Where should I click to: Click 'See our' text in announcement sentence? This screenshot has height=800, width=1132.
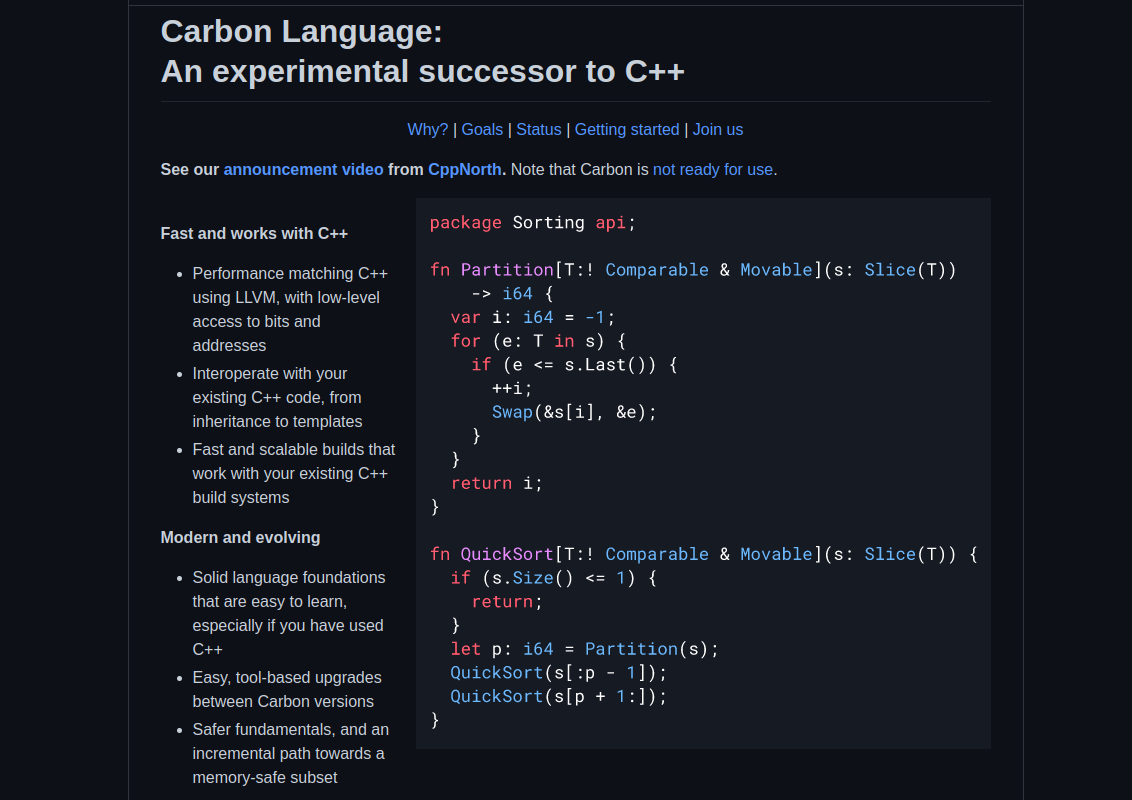(190, 170)
